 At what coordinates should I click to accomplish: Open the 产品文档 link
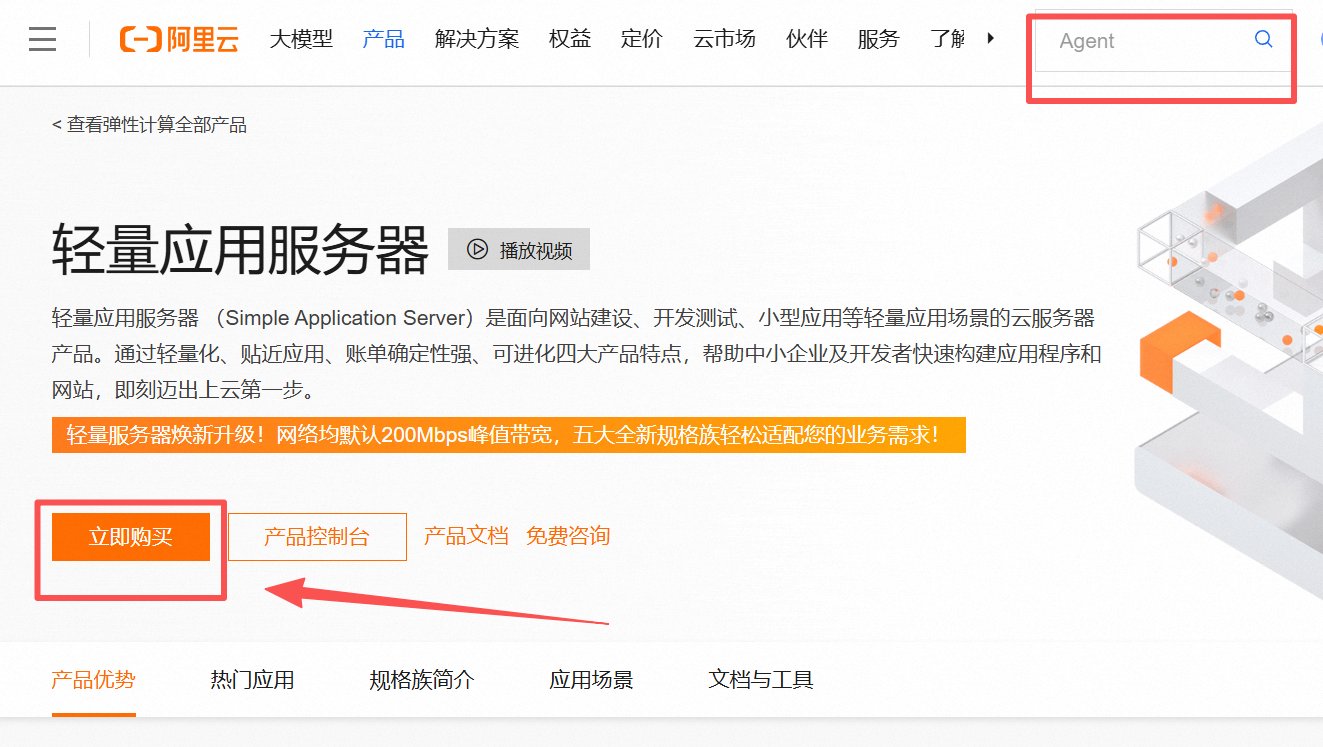466,536
